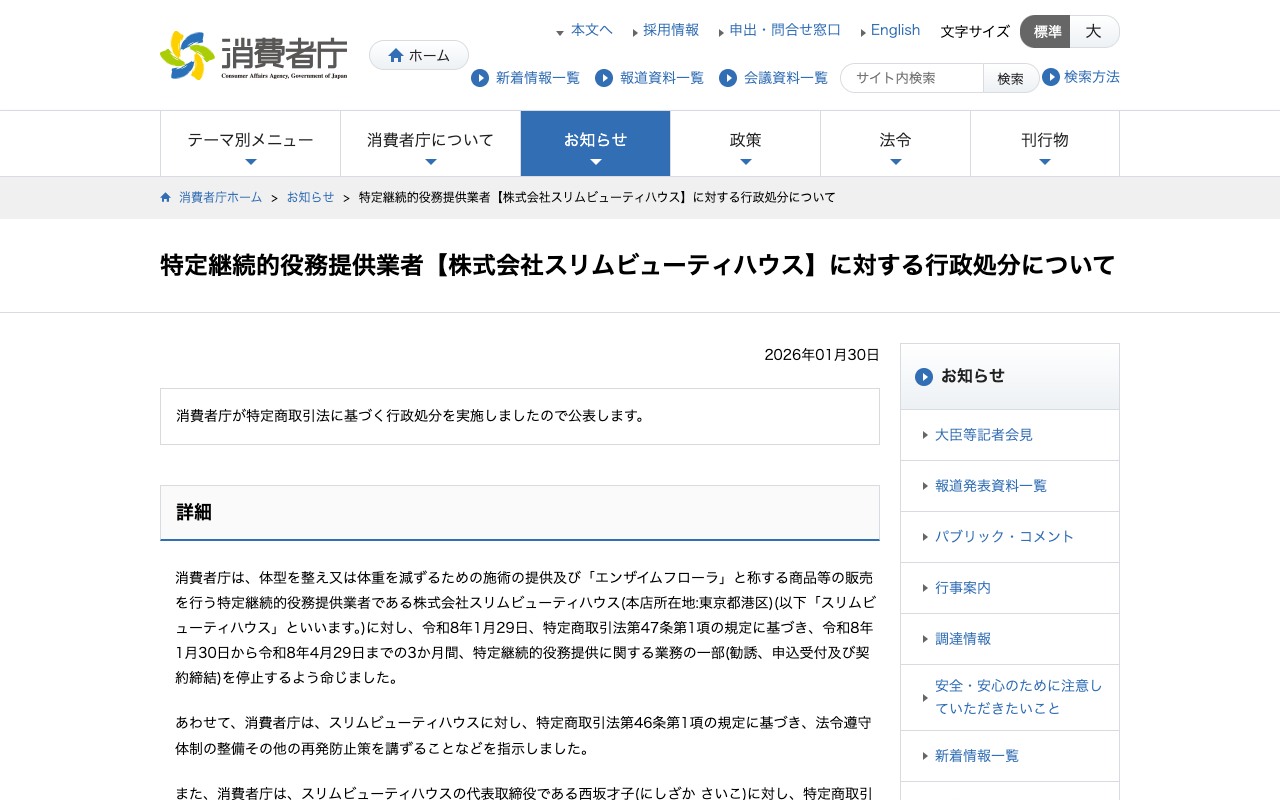Open 報道資料一覧 in the header
The width and height of the screenshot is (1280, 800).
[x=662, y=78]
